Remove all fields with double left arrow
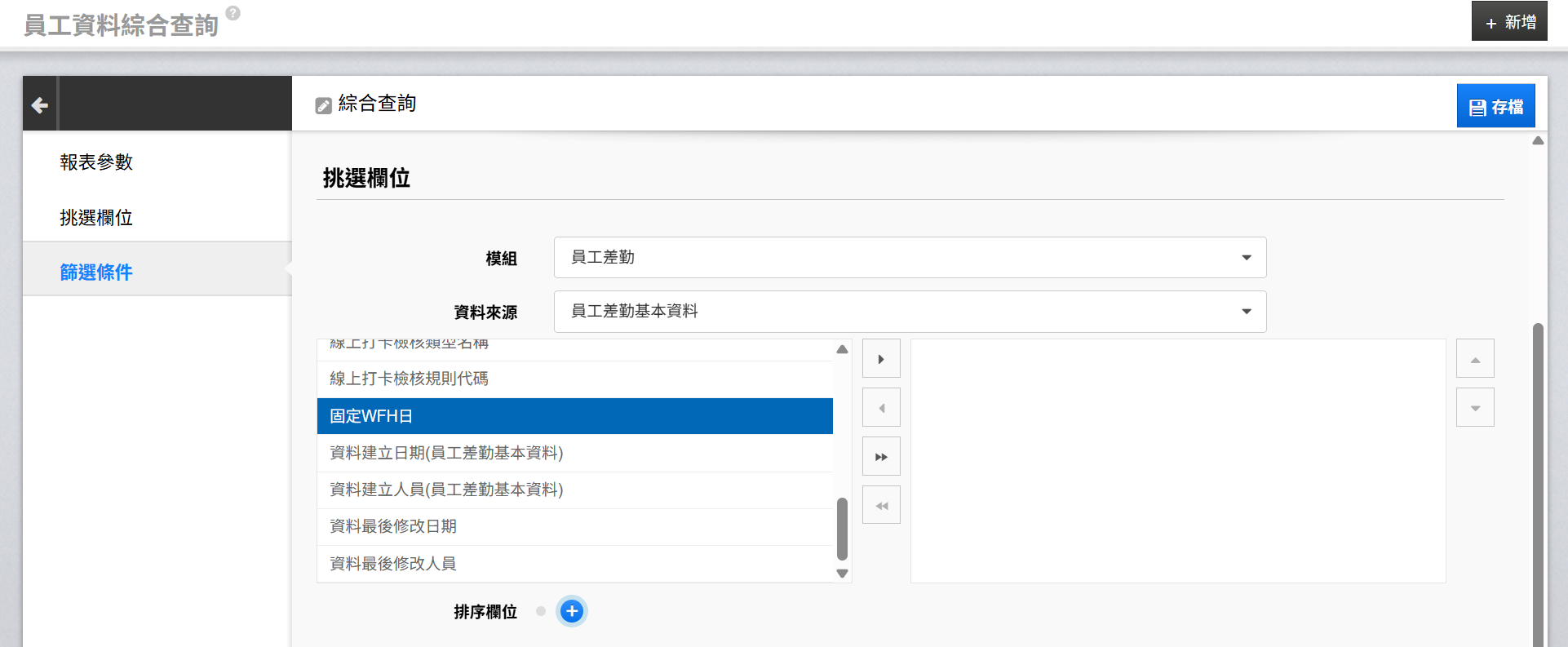The image size is (1568, 647). tap(881, 506)
